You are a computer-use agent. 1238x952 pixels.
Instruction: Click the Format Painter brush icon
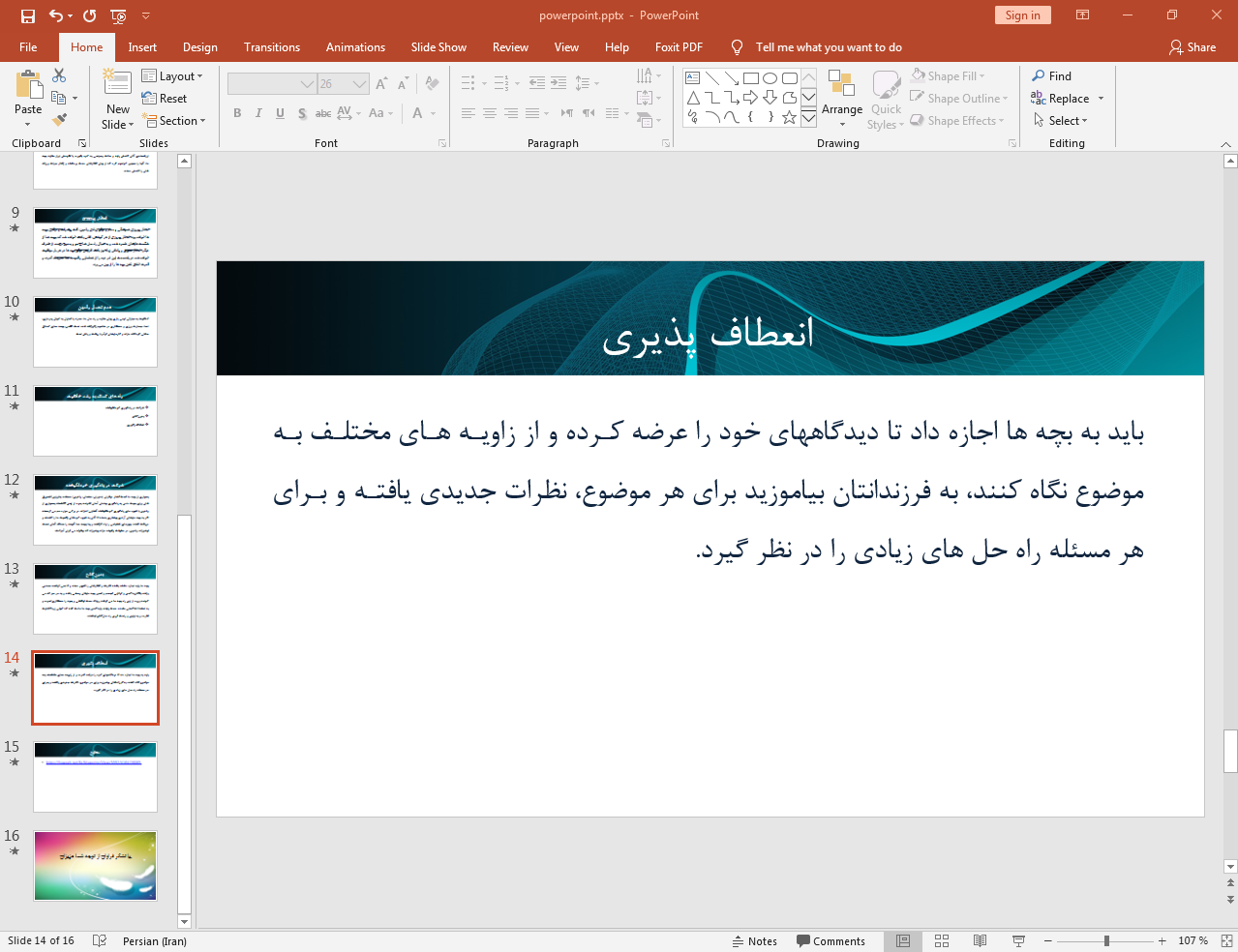click(59, 120)
